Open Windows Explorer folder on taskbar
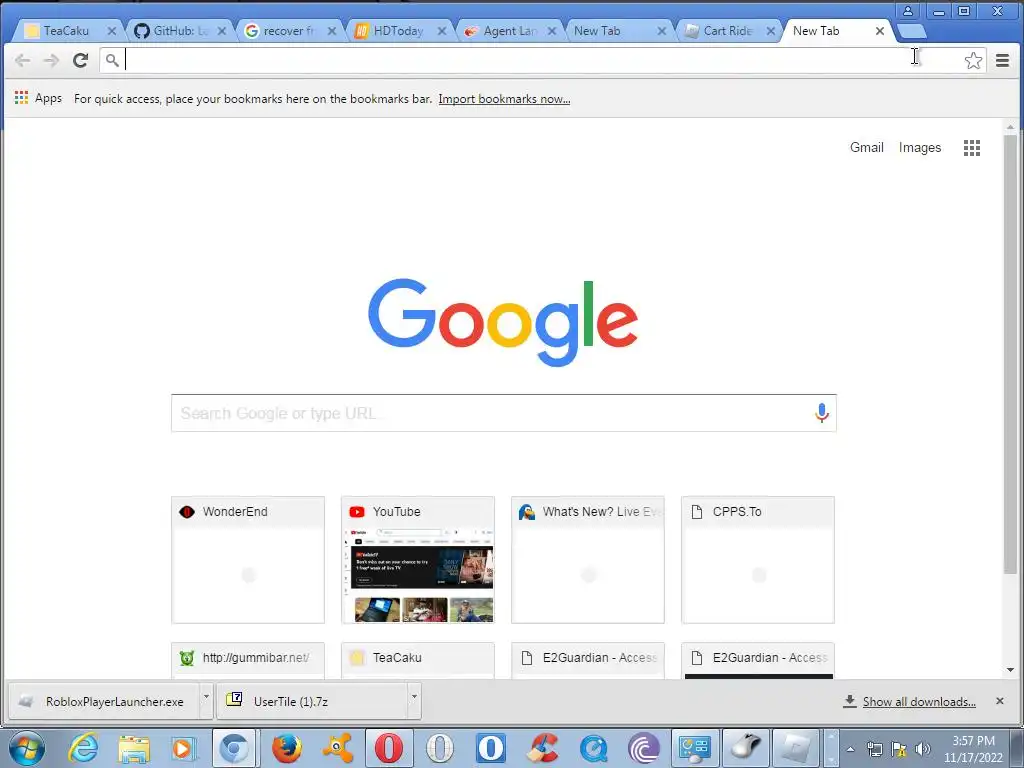The height and width of the screenshot is (768, 1024). point(134,748)
